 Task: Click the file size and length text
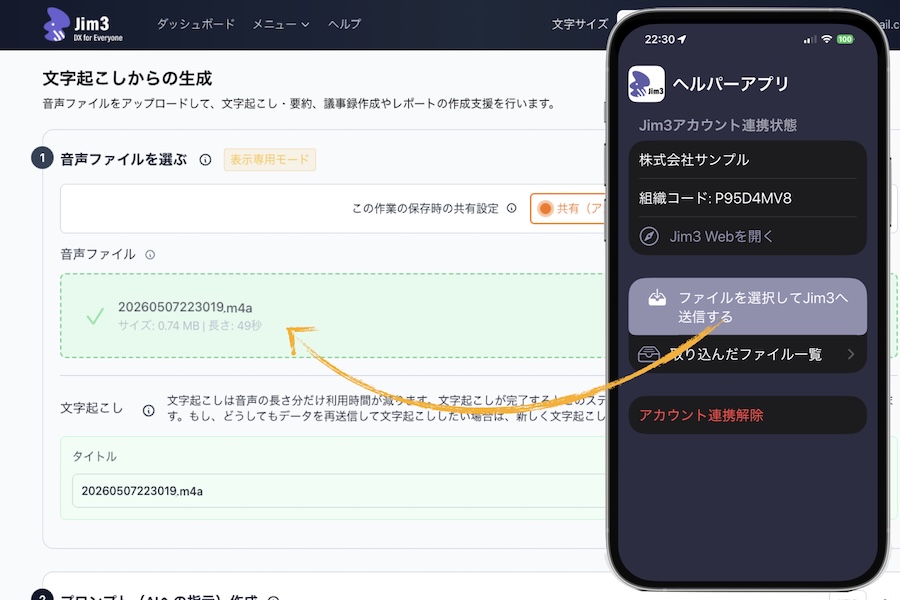pyautogui.click(x=189, y=326)
